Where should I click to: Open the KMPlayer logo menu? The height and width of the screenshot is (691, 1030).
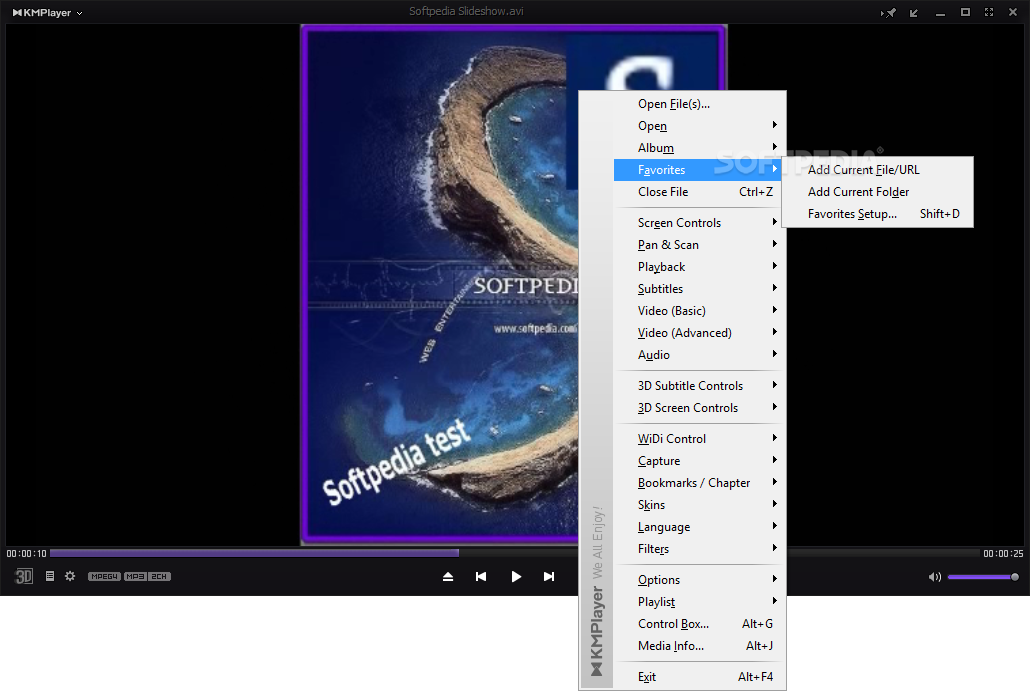coord(47,12)
